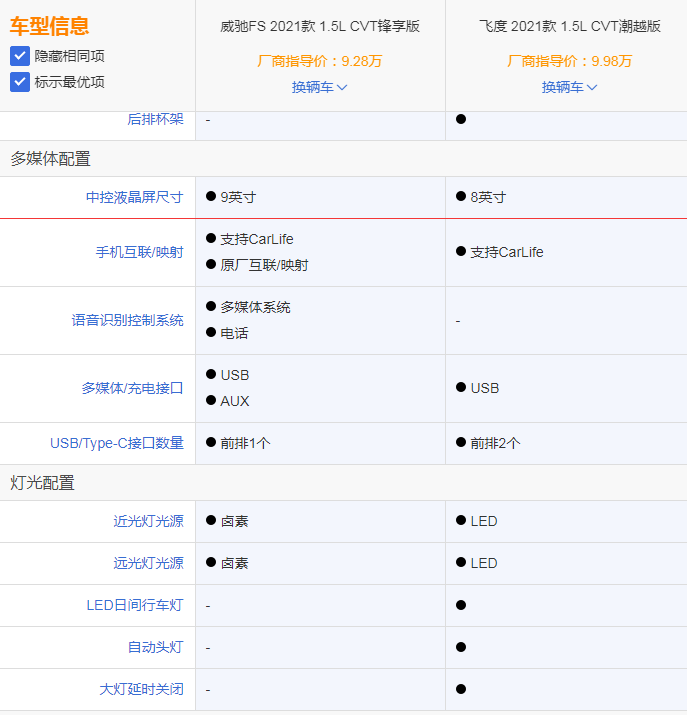The width and height of the screenshot is (687, 715).
Task: Click the 自动头灯 parameter label
Action: [155, 647]
